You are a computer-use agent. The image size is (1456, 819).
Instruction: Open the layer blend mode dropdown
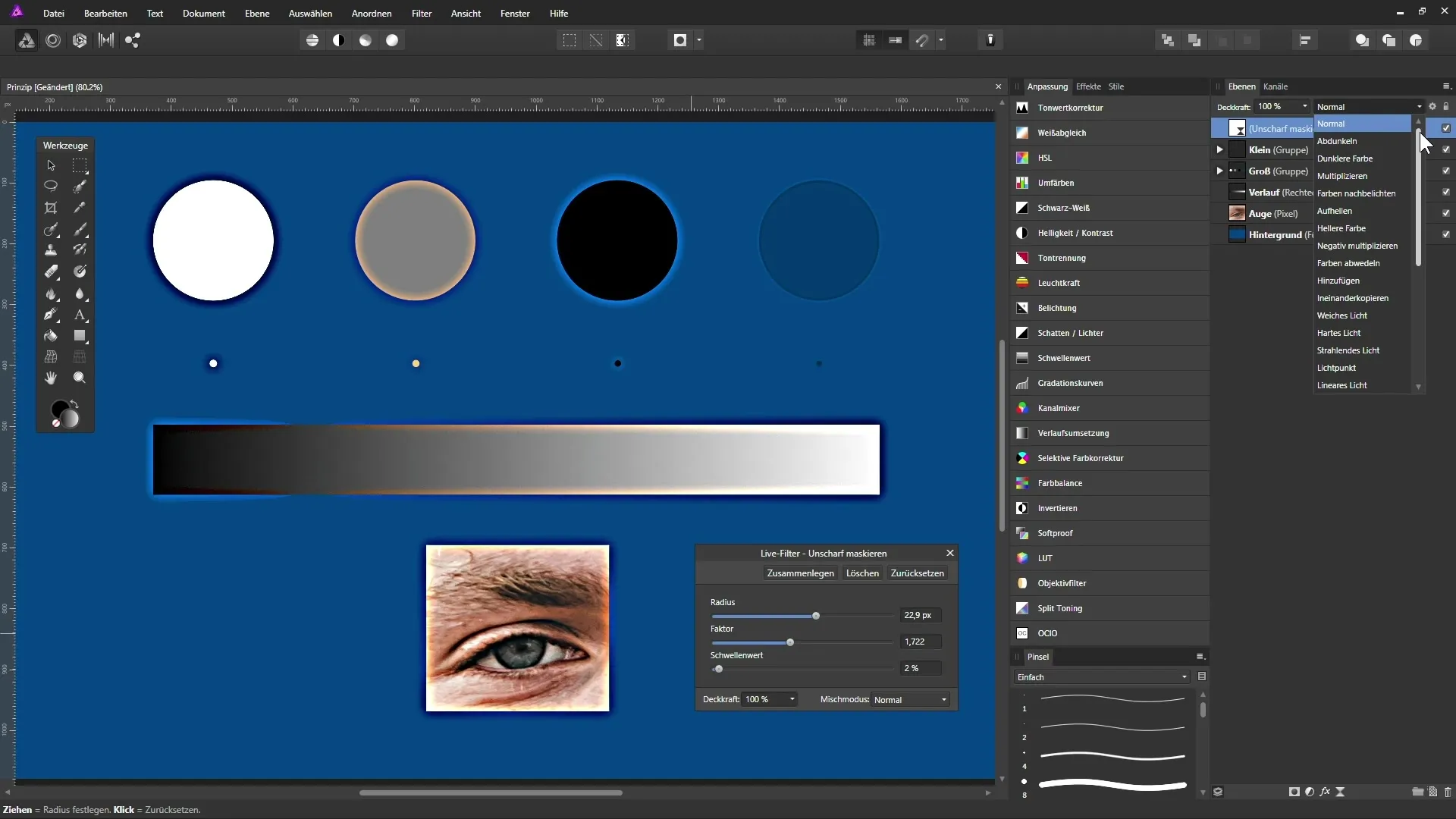tap(1370, 107)
